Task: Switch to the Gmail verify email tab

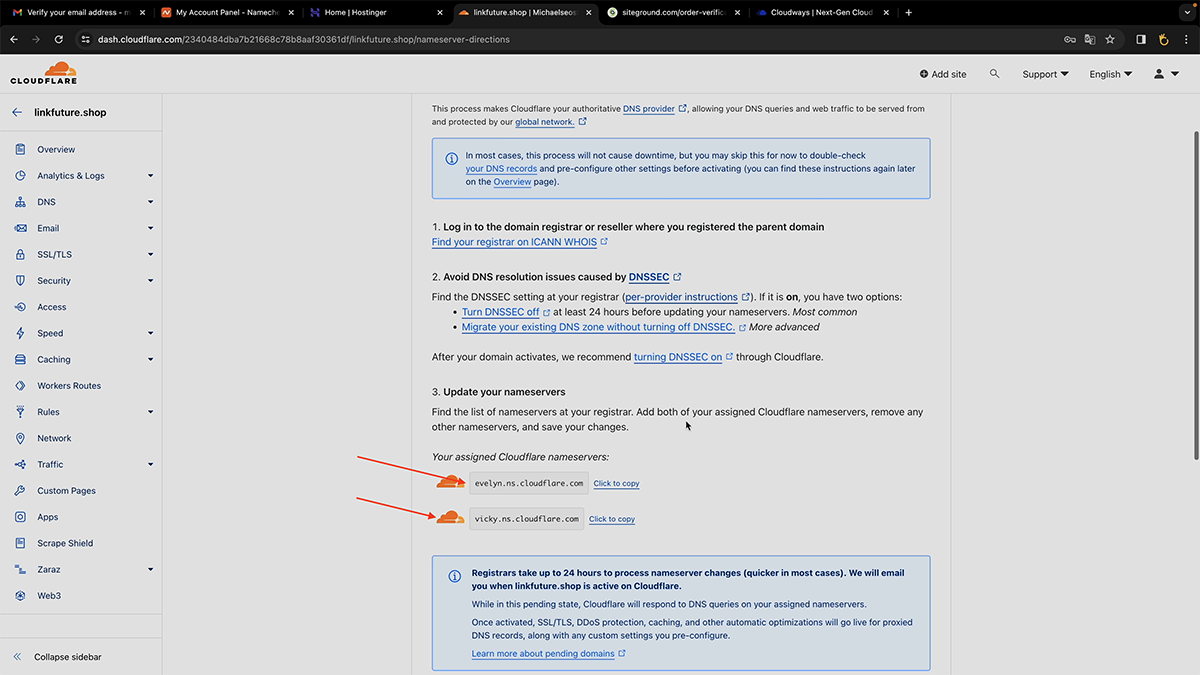Action: click(x=78, y=13)
